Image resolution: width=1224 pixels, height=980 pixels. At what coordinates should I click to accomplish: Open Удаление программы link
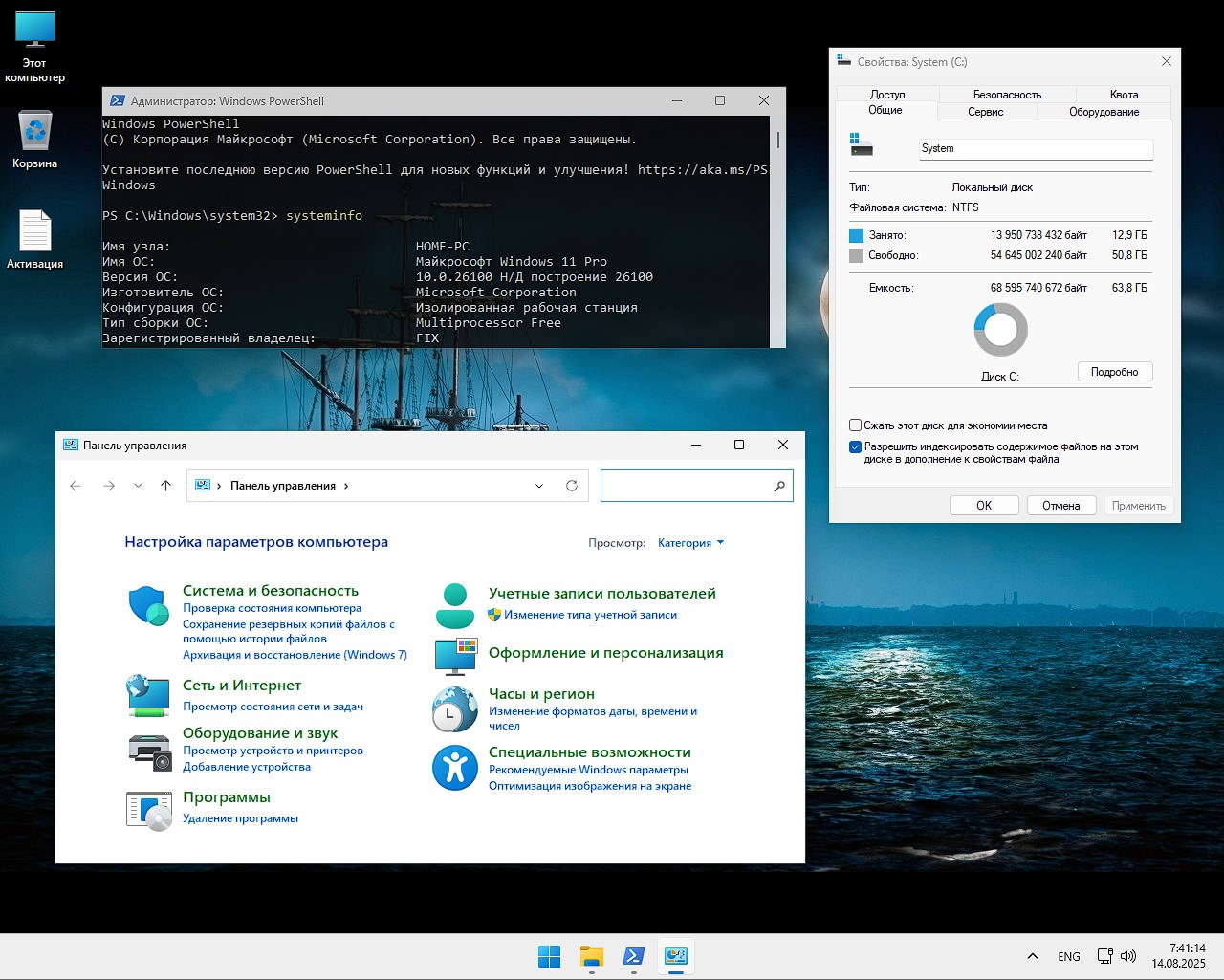[240, 818]
